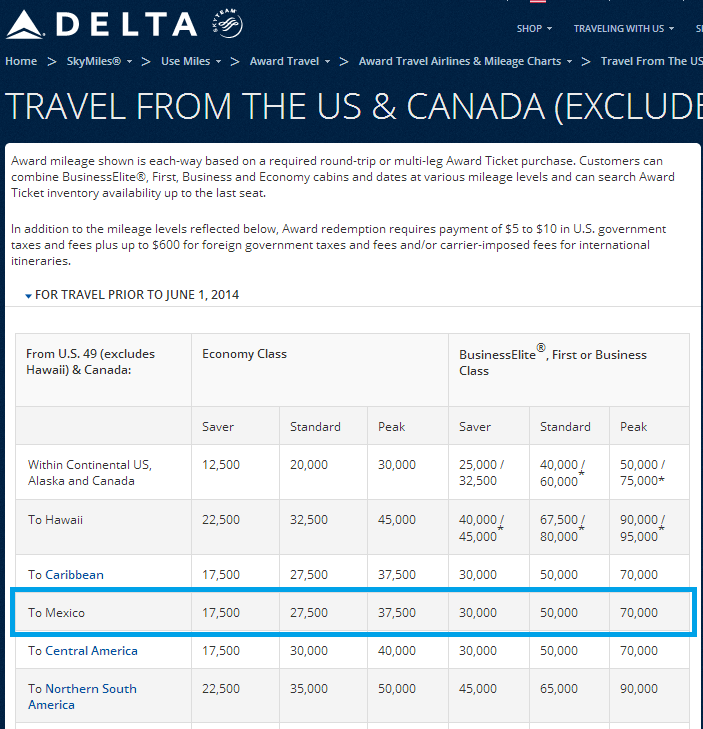The image size is (703, 729).
Task: Open the SHOP menu
Action: [534, 29]
